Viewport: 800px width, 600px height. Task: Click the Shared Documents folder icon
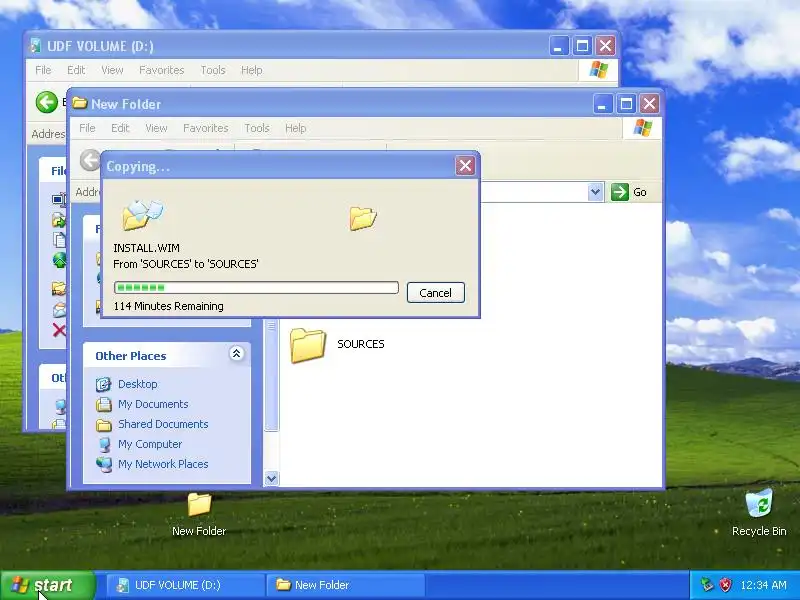(104, 424)
